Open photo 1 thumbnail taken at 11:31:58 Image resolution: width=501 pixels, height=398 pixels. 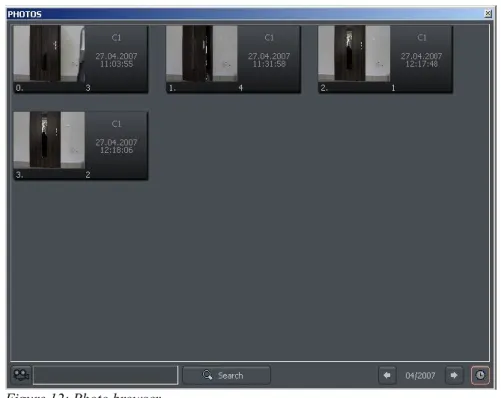202,54
